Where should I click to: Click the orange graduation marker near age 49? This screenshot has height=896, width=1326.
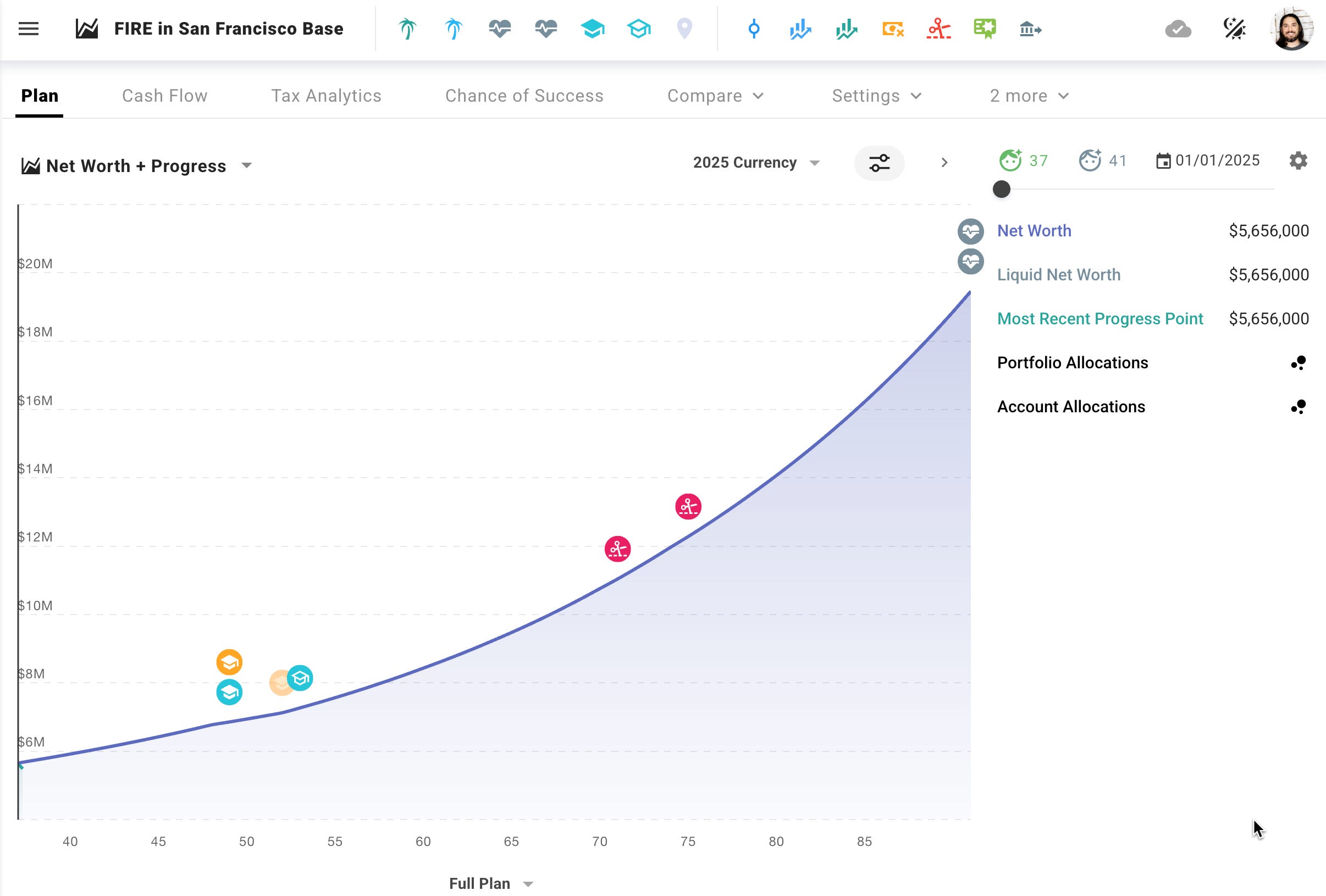(229, 663)
